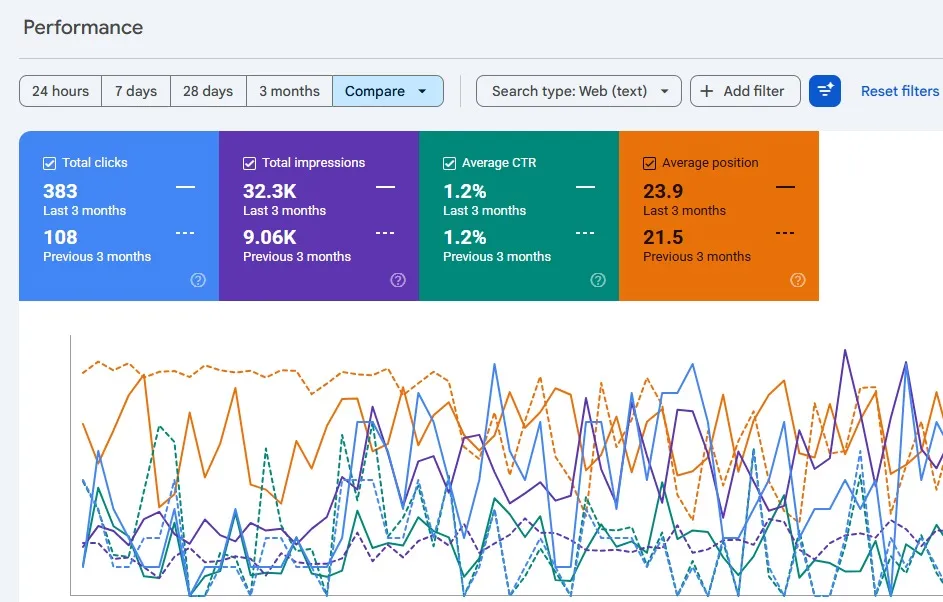
Task: Switch to the 28 days range
Action: tap(208, 91)
